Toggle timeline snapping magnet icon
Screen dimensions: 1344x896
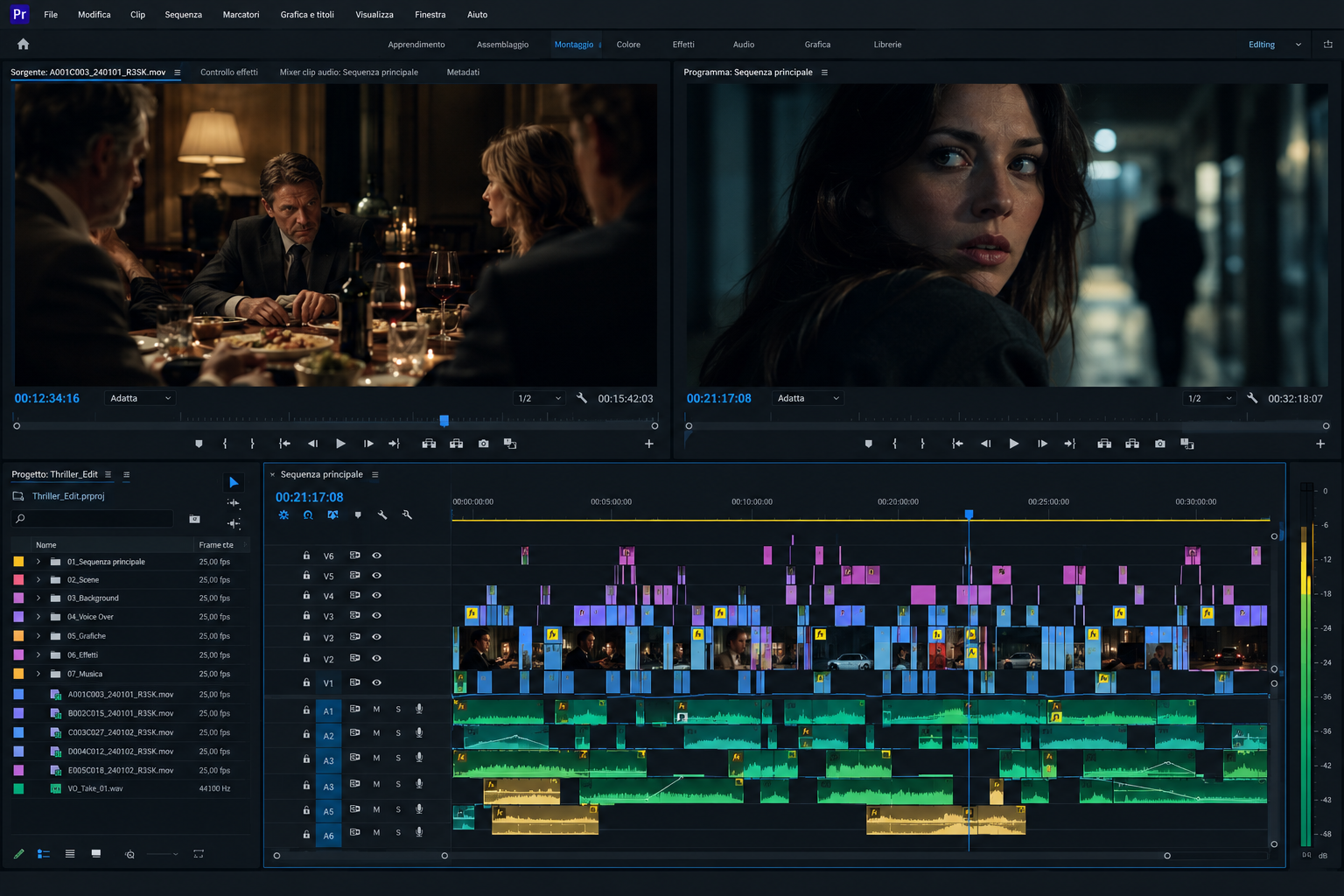[308, 515]
